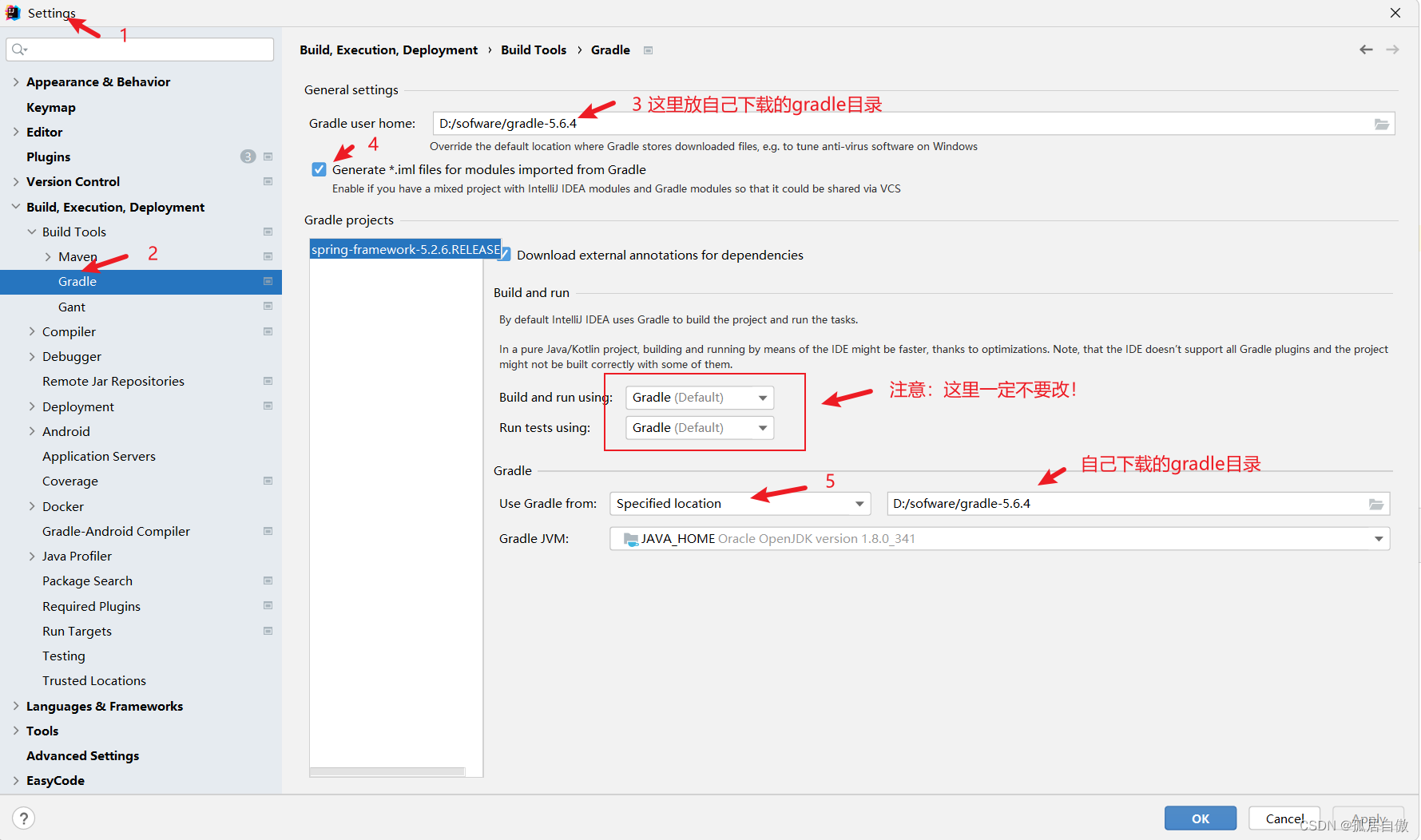Viewport: 1421px width, 840px height.
Task: Open Run tests using dropdown
Action: click(700, 428)
